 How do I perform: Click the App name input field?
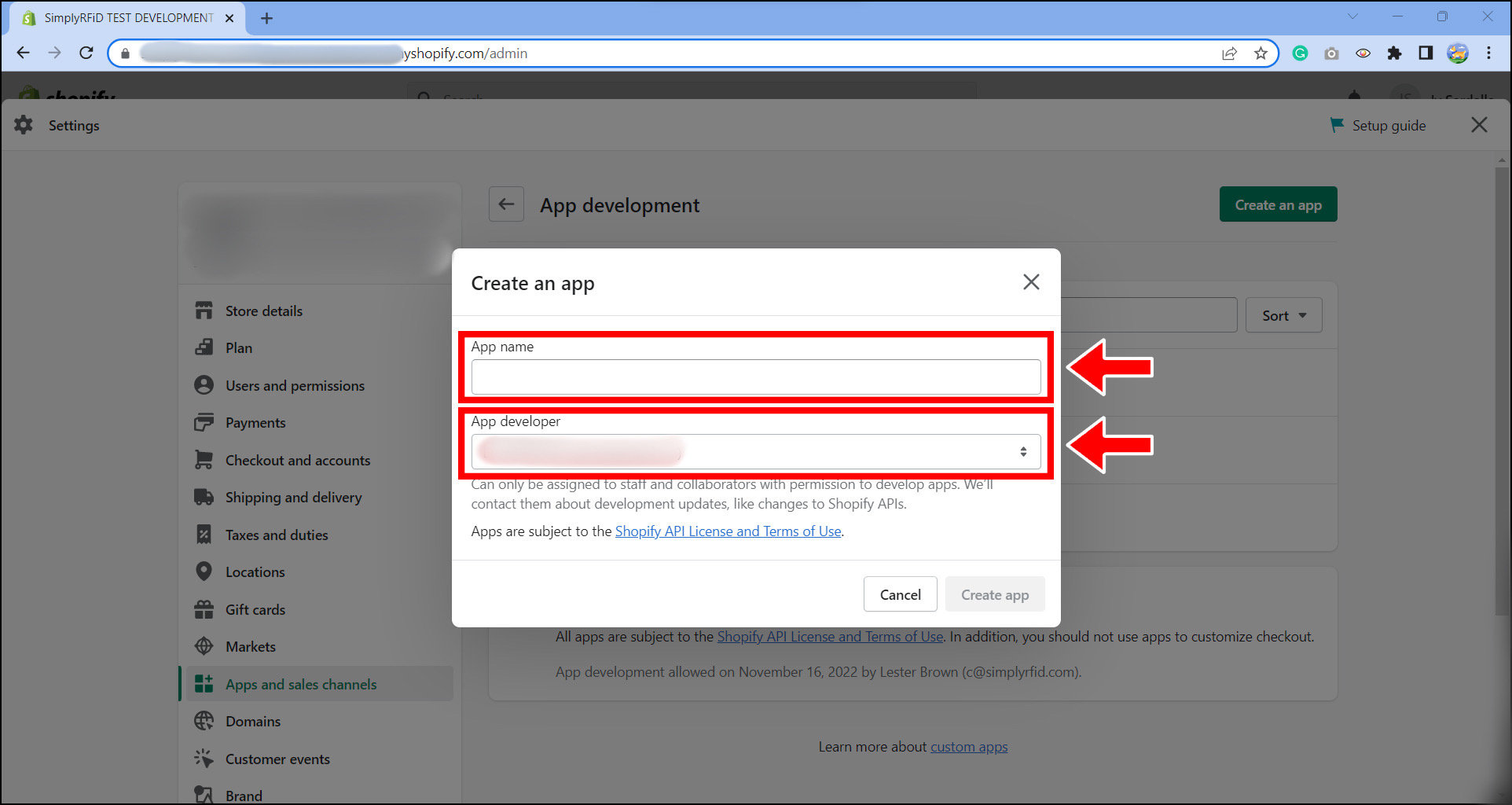[x=756, y=377]
